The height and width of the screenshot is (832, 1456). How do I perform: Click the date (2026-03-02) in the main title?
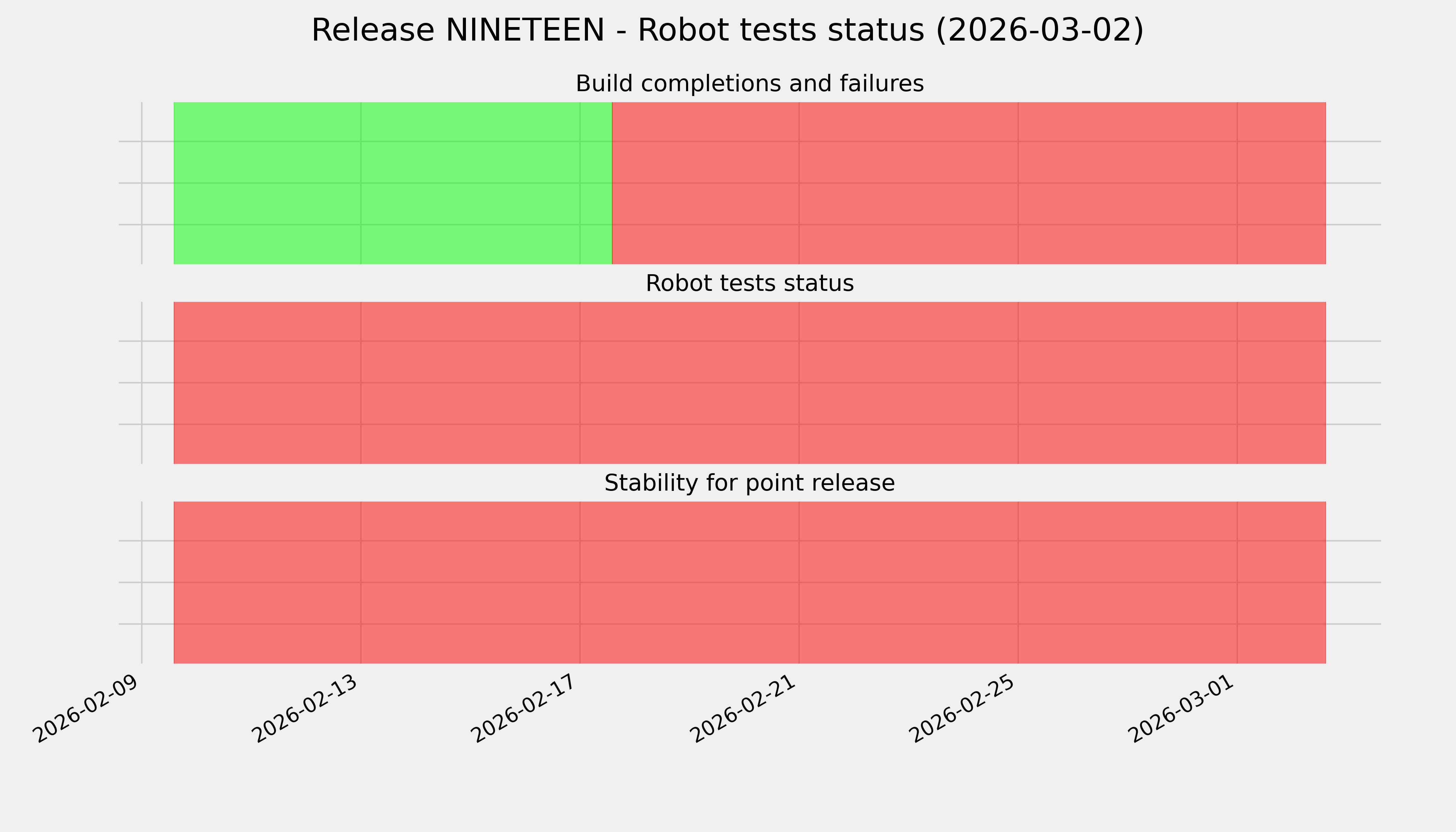coord(1039,30)
